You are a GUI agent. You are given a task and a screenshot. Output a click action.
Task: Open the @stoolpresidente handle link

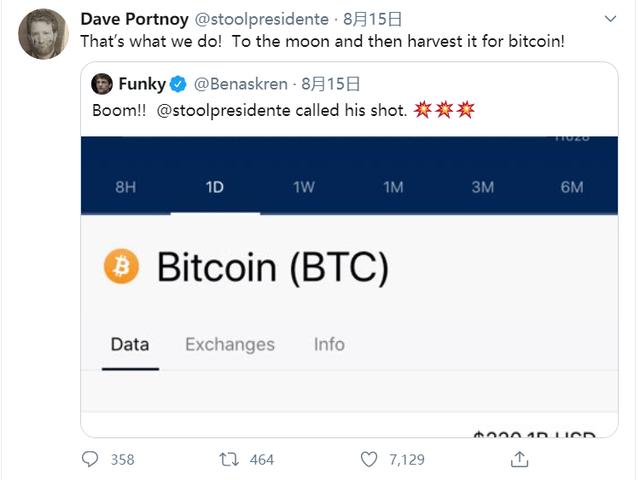262,19
